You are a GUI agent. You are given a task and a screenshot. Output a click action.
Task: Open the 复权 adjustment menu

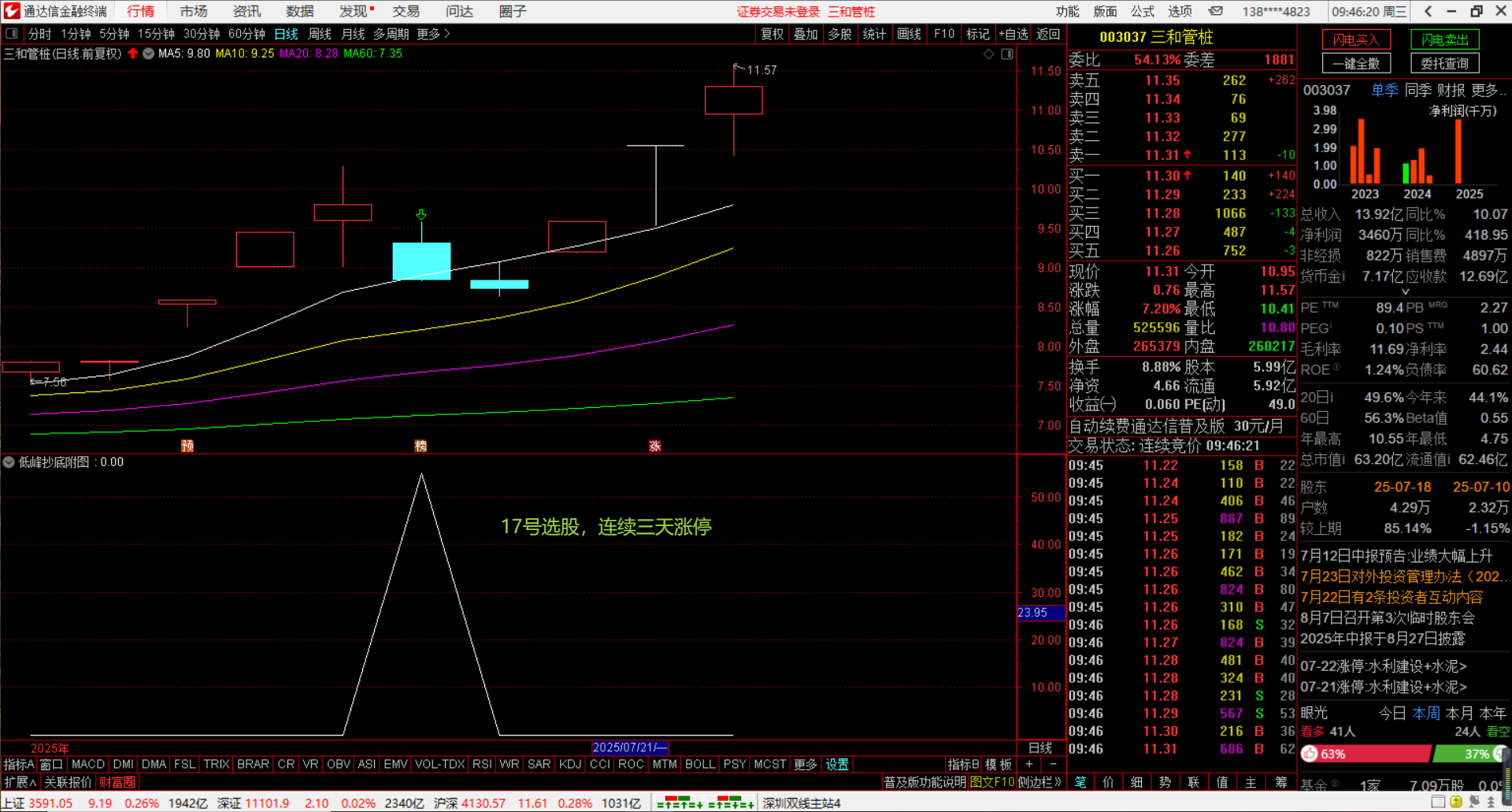773,34
